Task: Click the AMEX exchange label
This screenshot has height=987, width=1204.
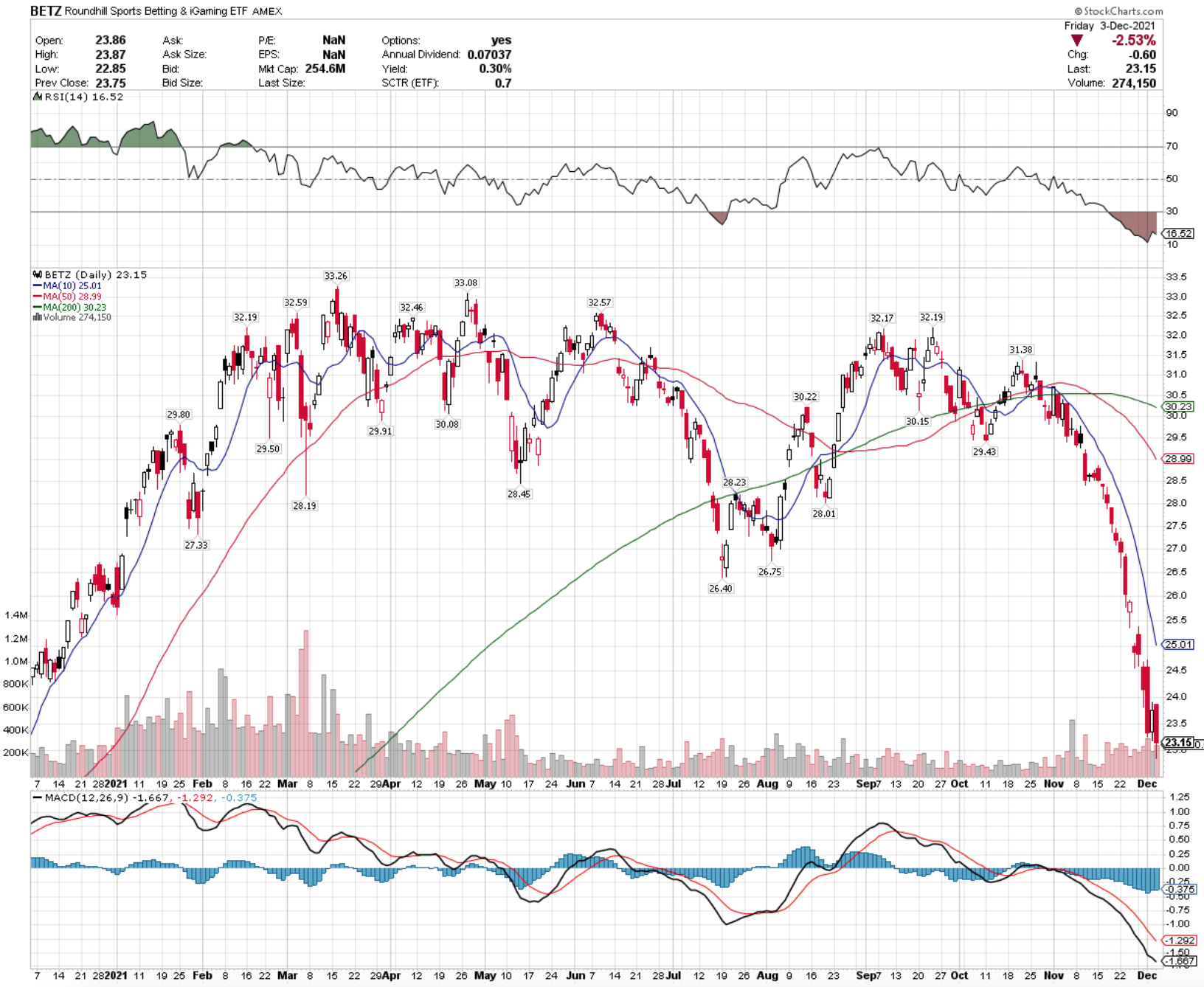Action: (267, 11)
